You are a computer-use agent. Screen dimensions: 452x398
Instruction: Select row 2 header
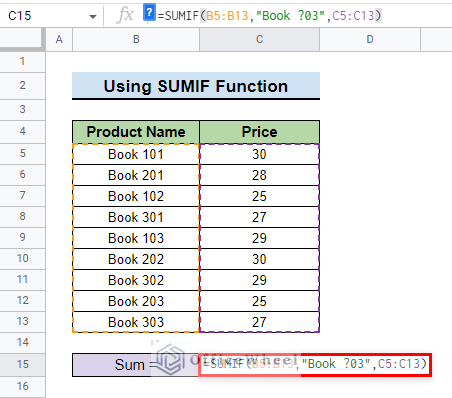22,86
